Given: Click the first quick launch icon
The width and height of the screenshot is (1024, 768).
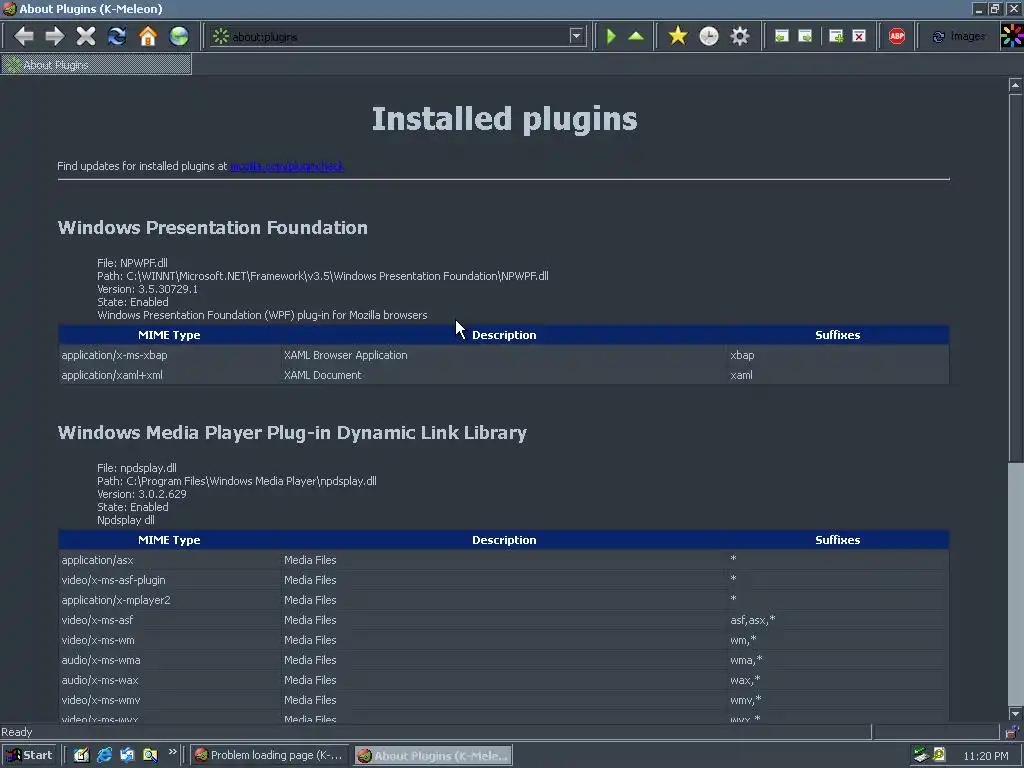Looking at the screenshot, I should [81, 755].
